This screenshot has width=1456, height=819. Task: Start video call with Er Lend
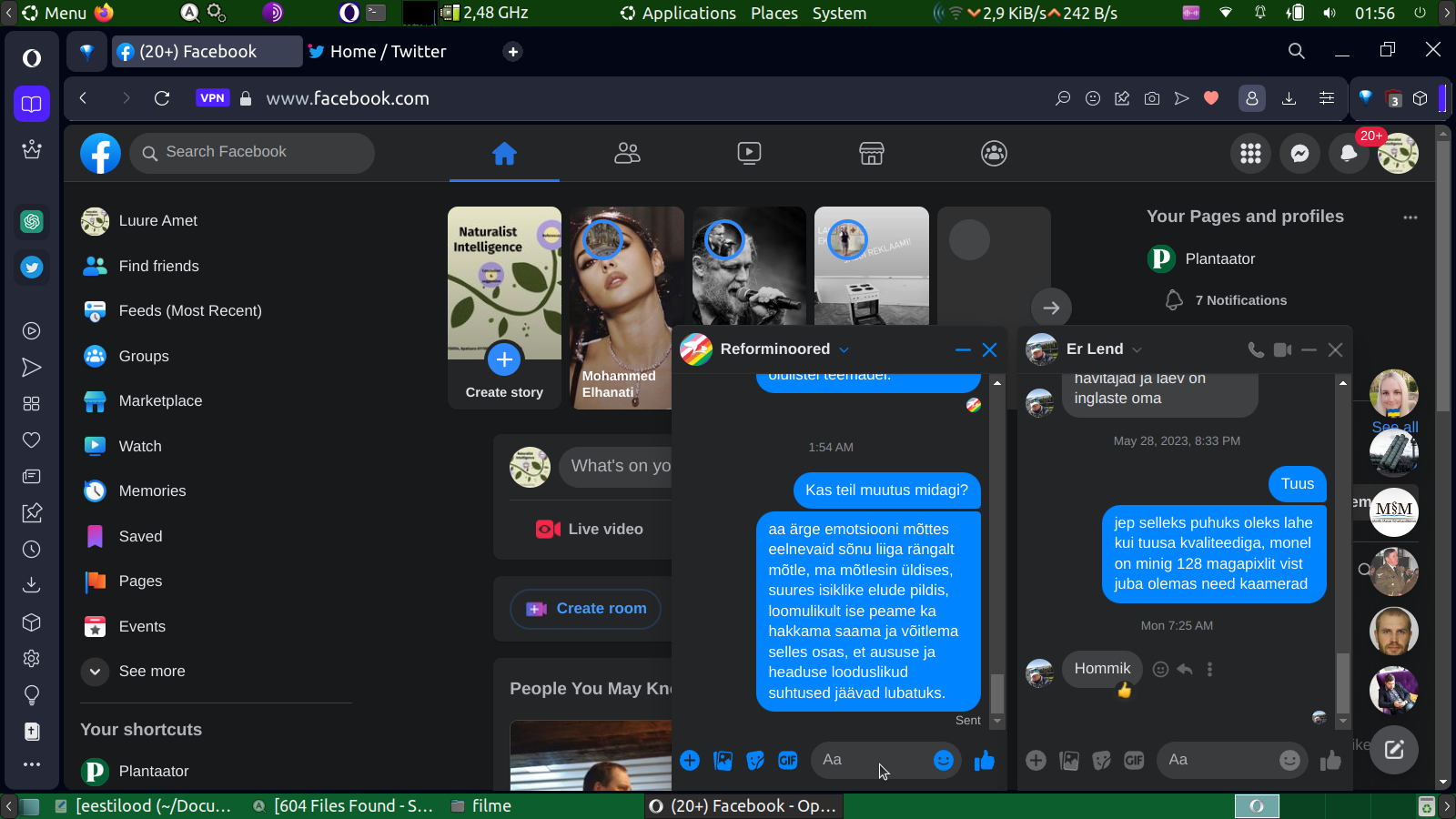(x=1283, y=350)
